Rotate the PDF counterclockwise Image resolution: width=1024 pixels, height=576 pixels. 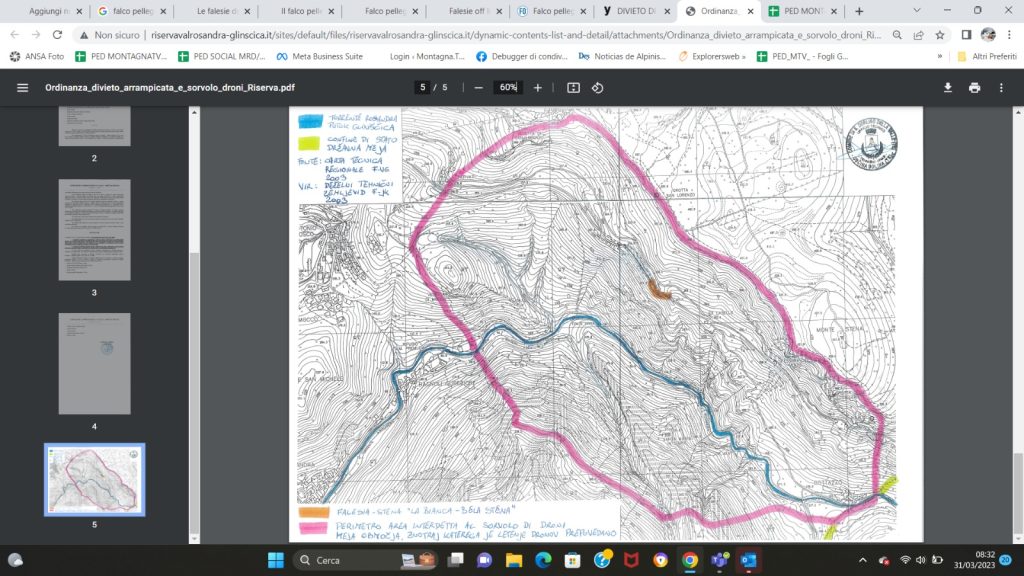tap(597, 88)
